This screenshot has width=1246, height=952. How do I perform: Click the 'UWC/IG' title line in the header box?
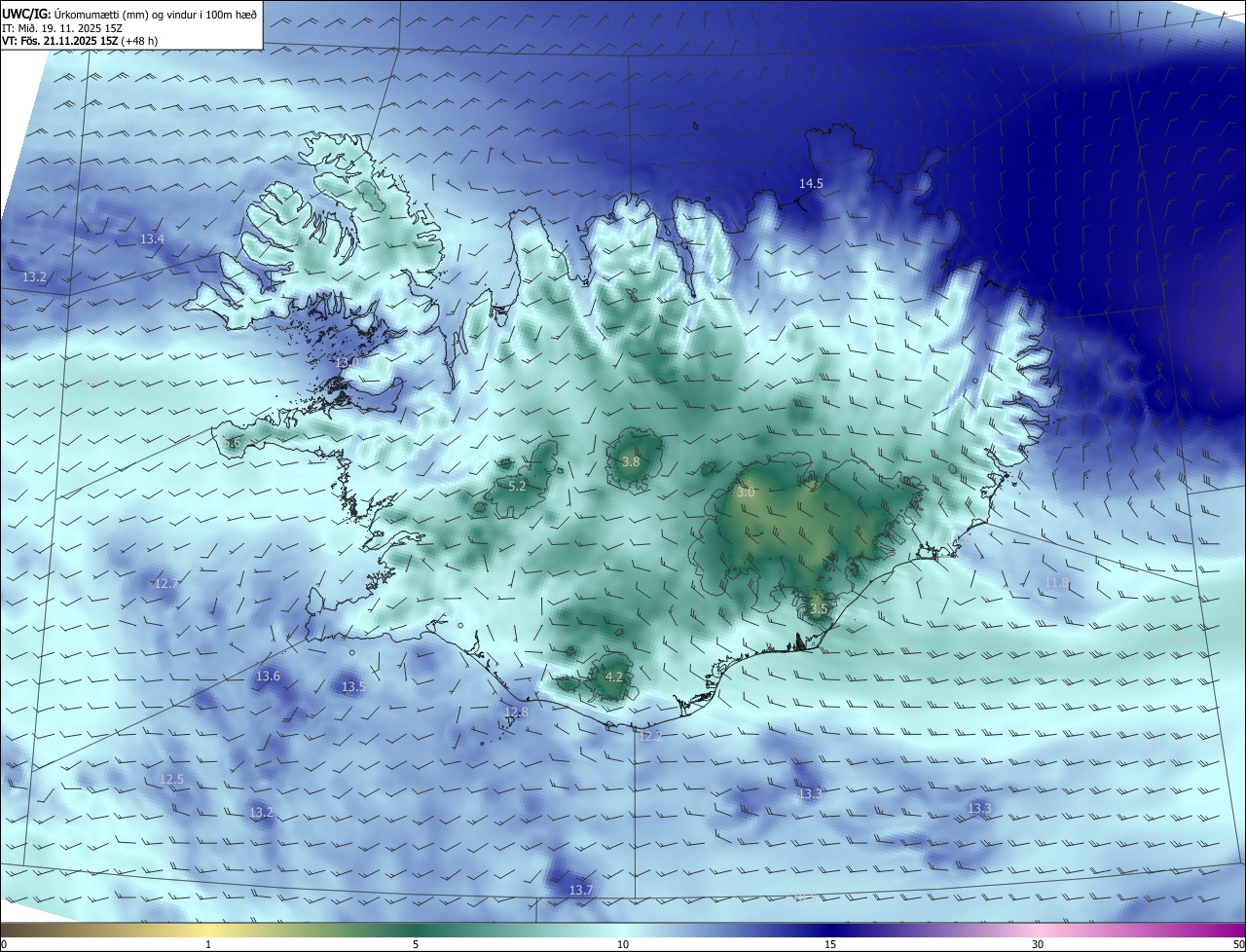point(129,14)
